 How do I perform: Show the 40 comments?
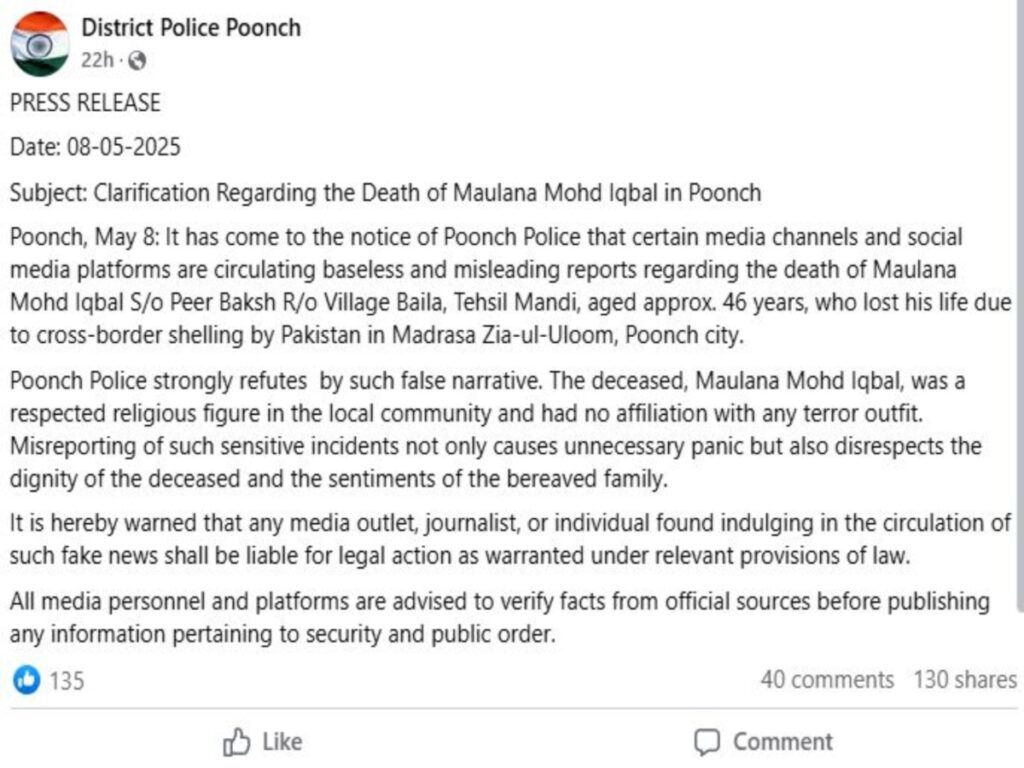tap(827, 680)
